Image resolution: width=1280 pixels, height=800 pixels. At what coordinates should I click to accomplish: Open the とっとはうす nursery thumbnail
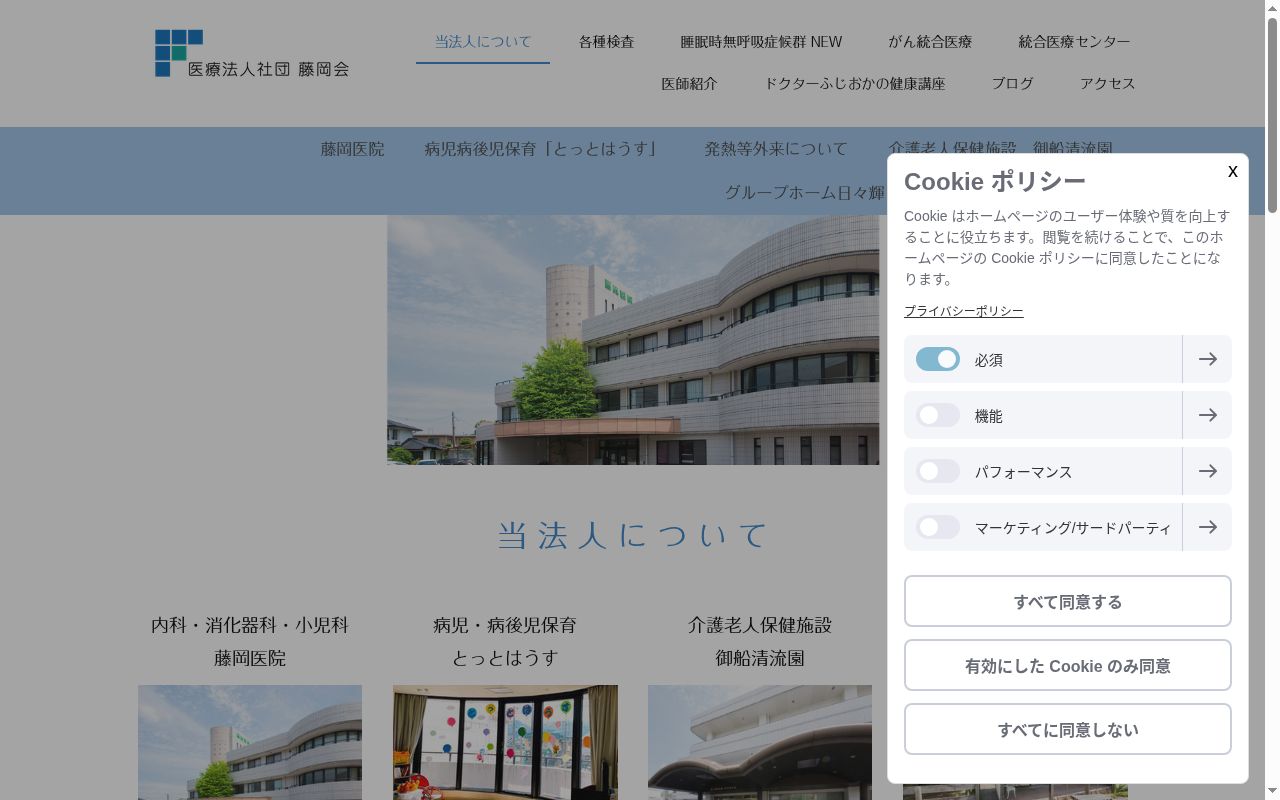[x=505, y=742]
